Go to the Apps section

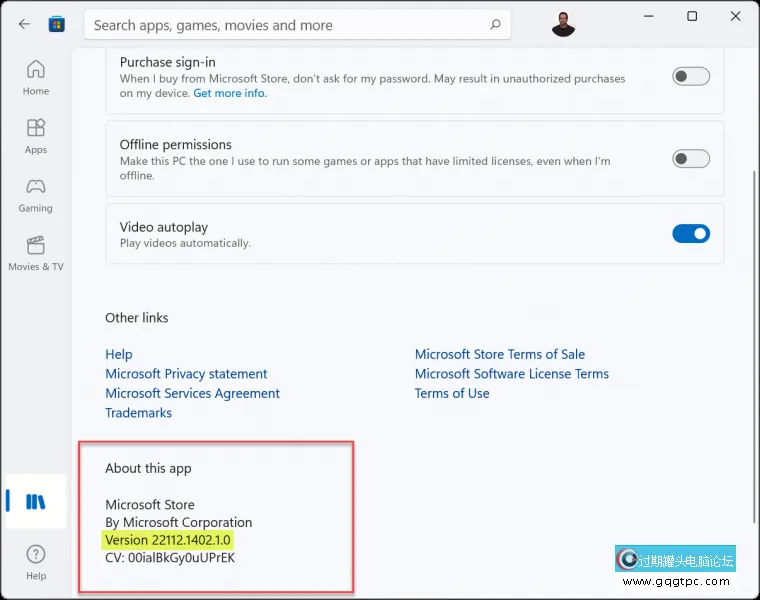click(x=36, y=136)
